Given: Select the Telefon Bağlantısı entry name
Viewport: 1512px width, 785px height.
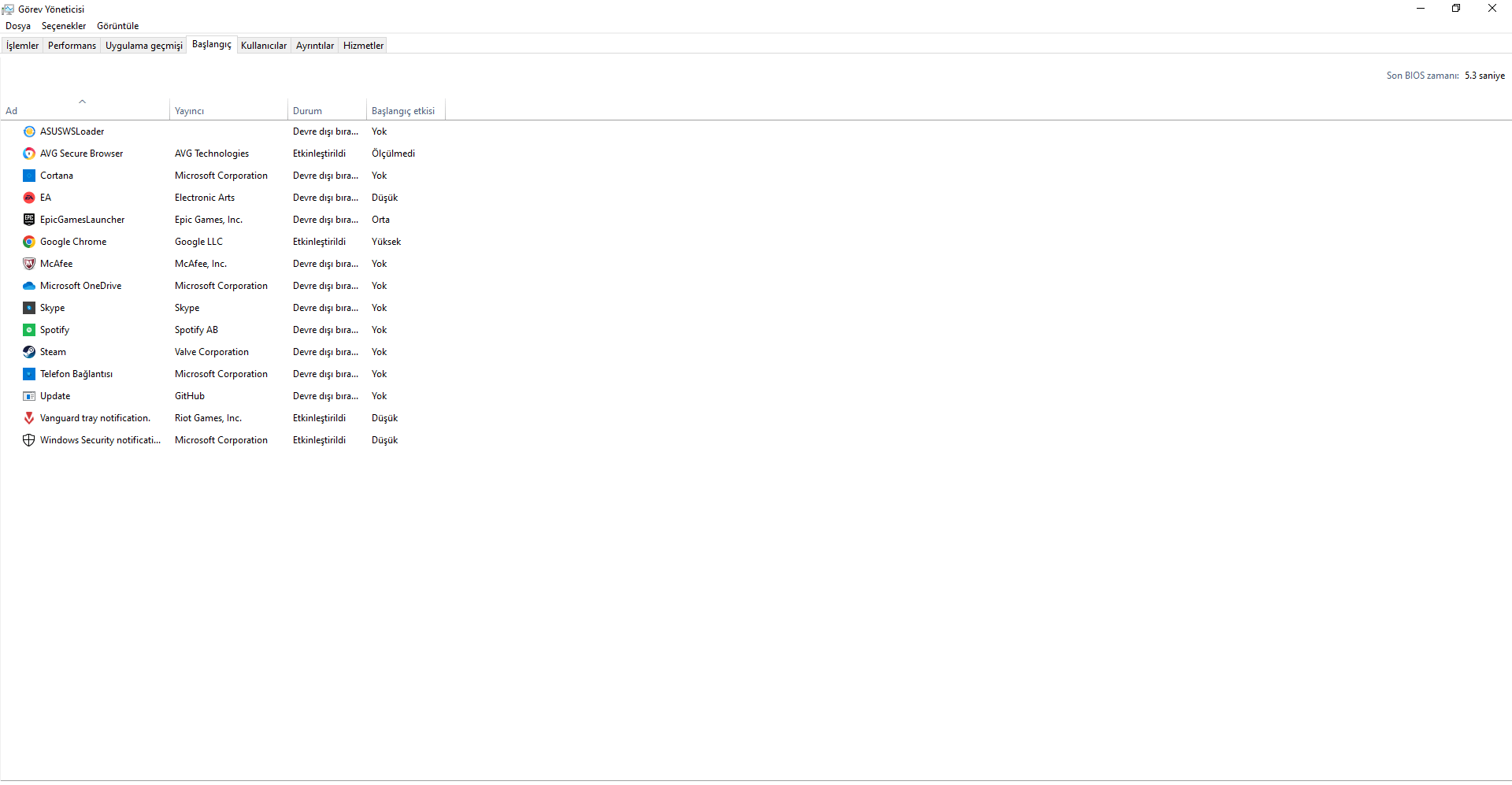Looking at the screenshot, I should [x=76, y=374].
